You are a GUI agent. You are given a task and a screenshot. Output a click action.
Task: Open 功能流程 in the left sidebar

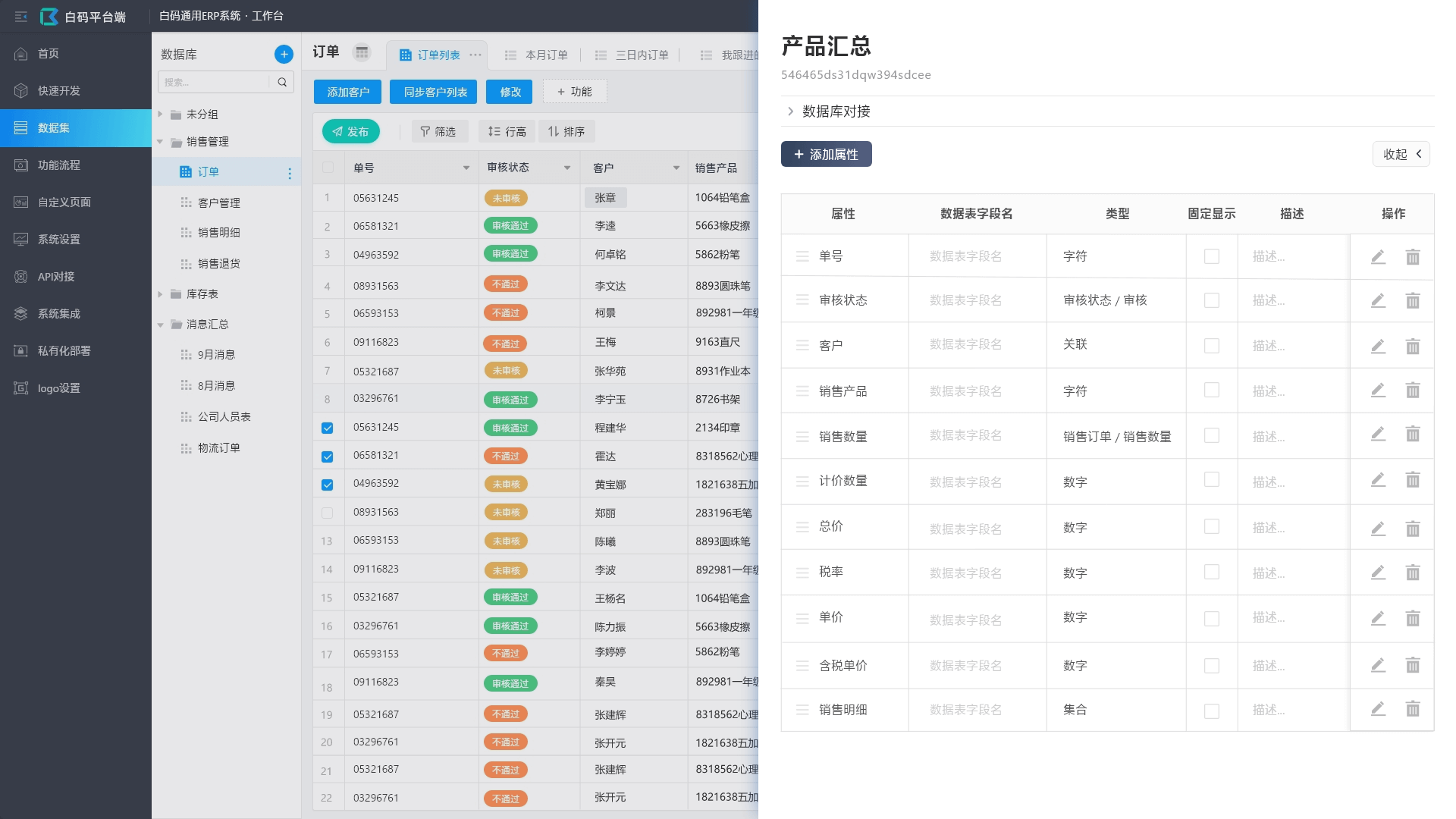[x=76, y=165]
